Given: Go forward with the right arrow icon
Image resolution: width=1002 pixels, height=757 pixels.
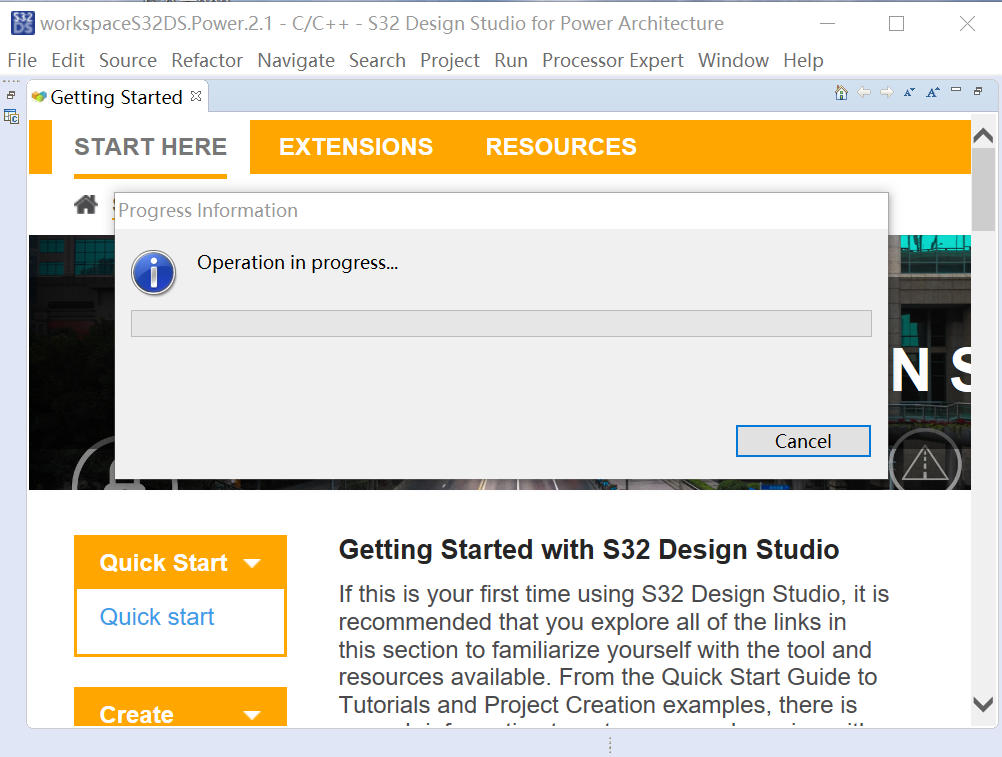Looking at the screenshot, I should click(886, 93).
